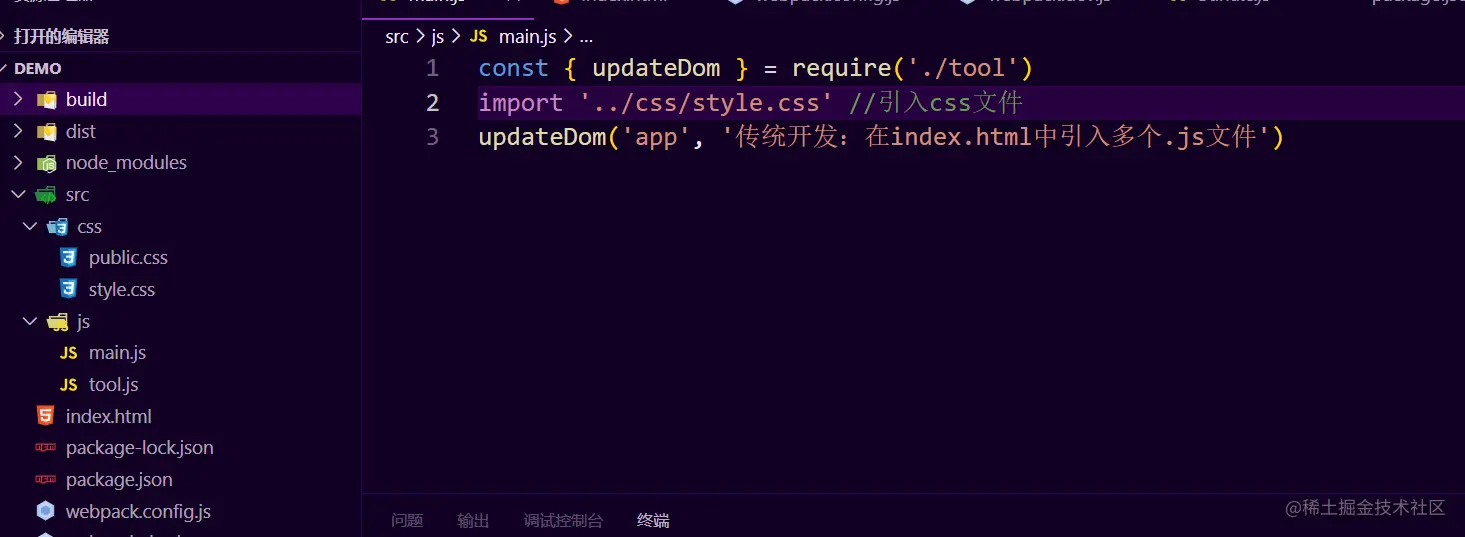
Task: Collapse the DEMO project section
Action: pyautogui.click(x=38, y=68)
